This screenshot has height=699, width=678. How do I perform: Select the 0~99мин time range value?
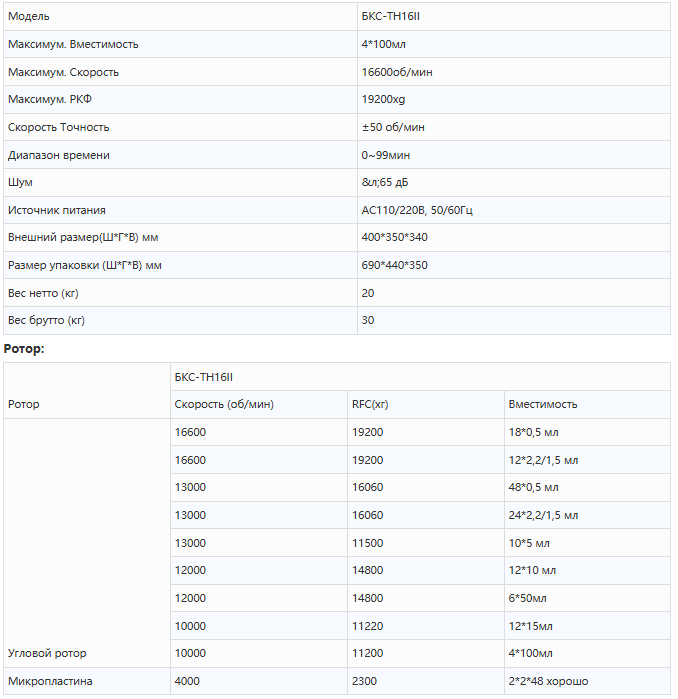[386, 155]
